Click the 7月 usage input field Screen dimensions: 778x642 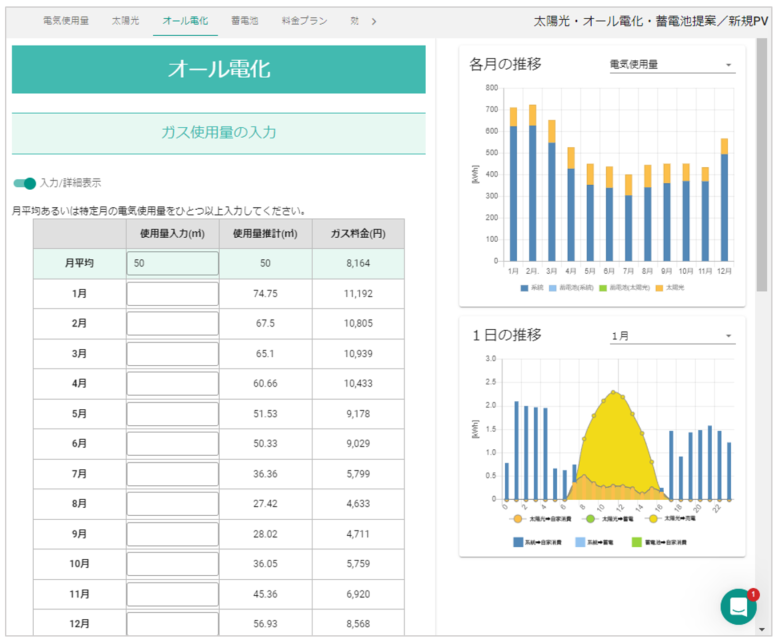[172, 474]
